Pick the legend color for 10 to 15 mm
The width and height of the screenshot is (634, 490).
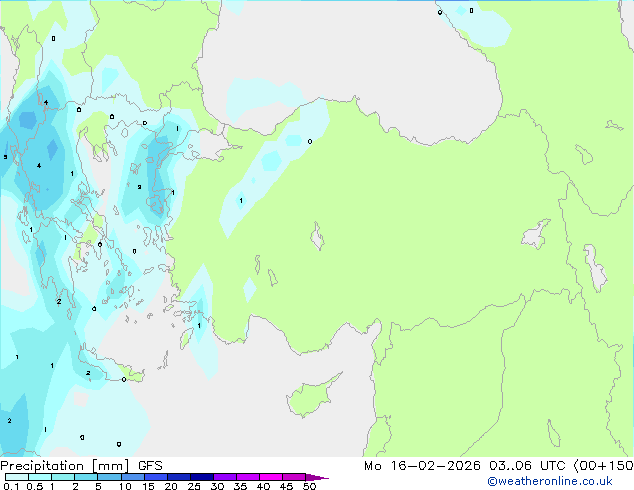tap(132, 477)
